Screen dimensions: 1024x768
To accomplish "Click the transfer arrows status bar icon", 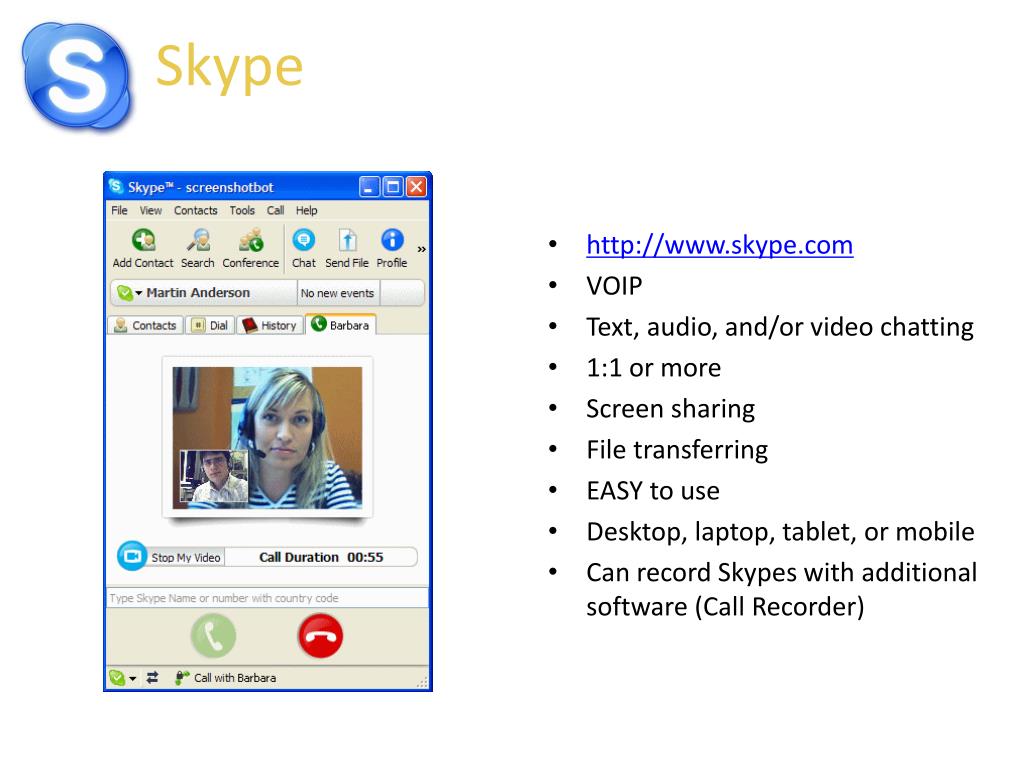I will click(x=152, y=678).
